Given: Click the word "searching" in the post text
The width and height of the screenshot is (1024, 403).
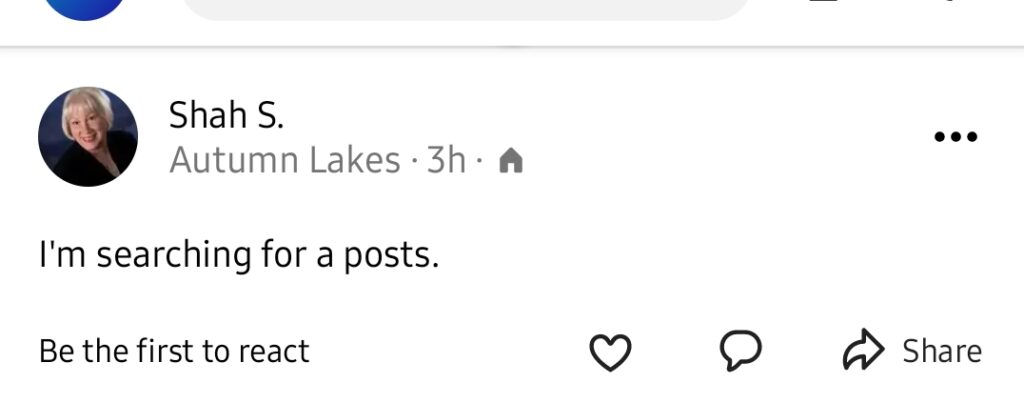Looking at the screenshot, I should tap(160, 256).
